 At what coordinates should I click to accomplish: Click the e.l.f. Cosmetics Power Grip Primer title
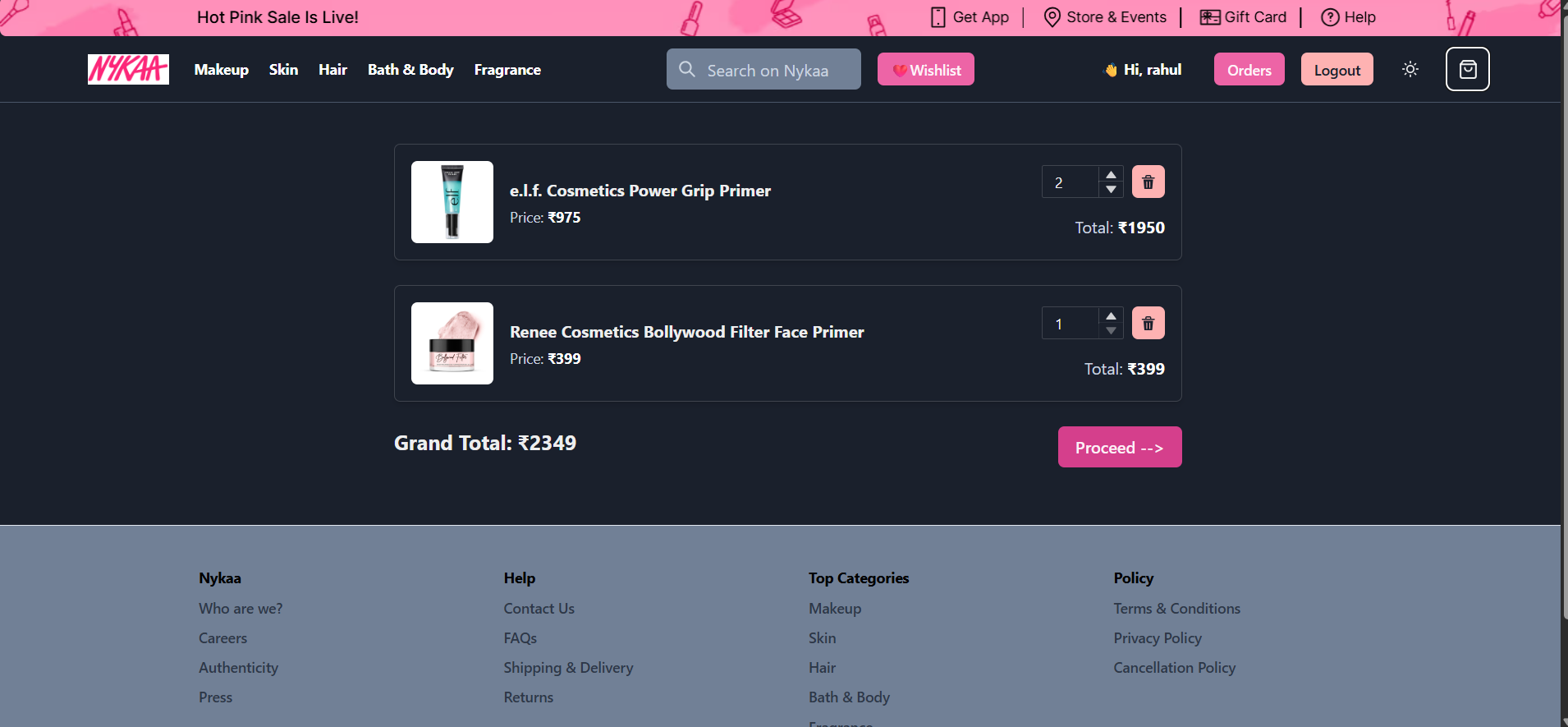point(640,191)
